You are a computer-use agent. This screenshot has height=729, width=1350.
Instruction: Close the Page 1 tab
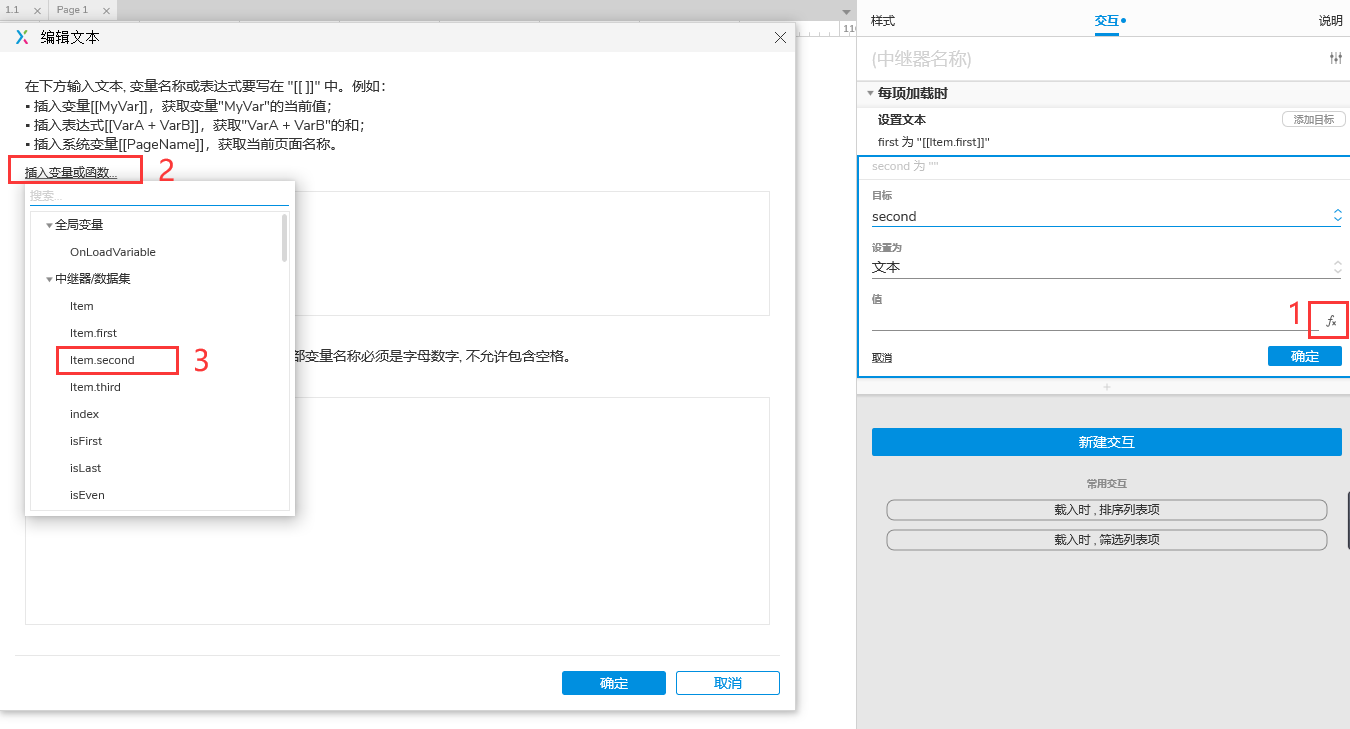[x=105, y=10]
